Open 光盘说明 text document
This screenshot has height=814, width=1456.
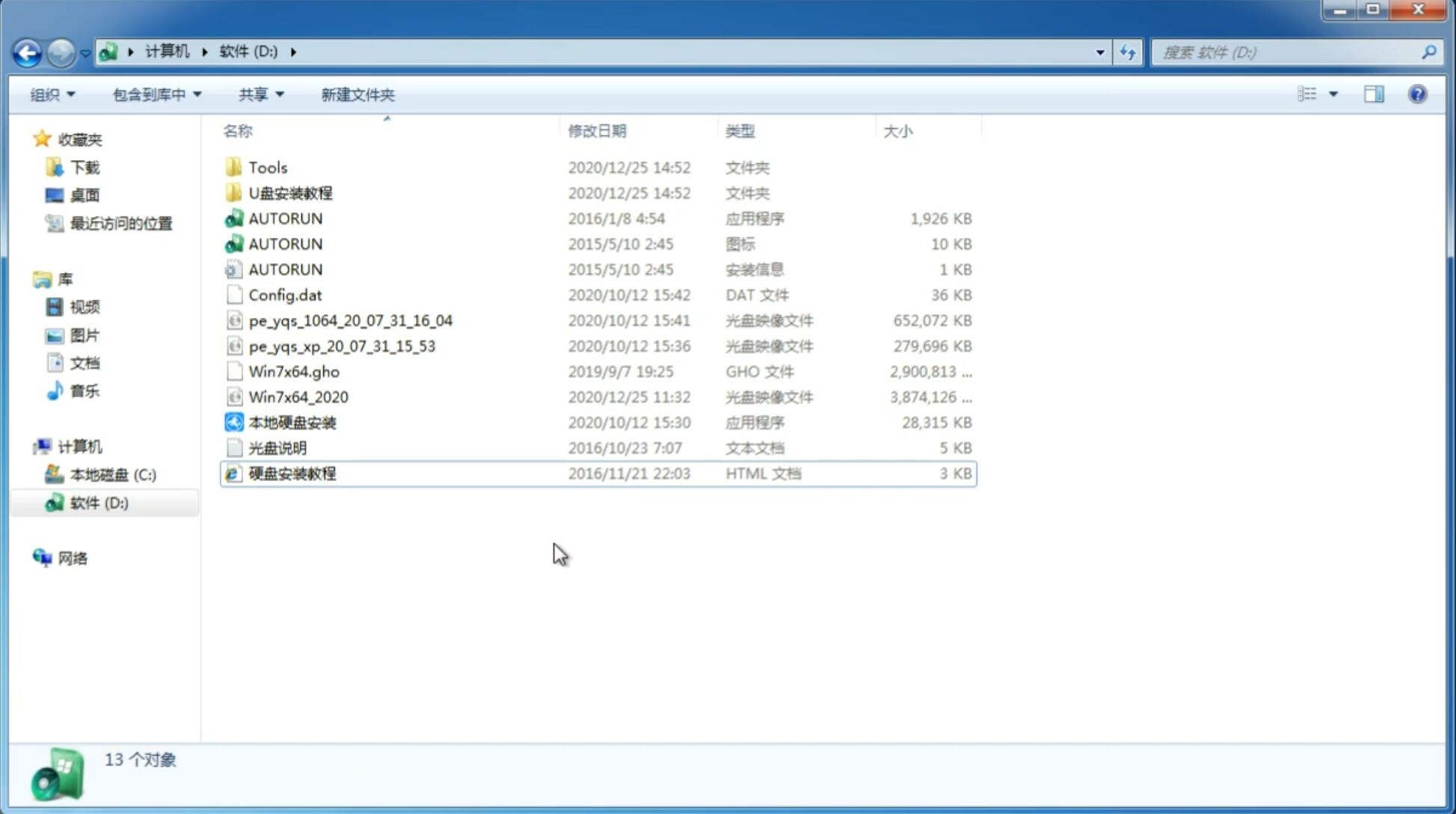point(278,447)
